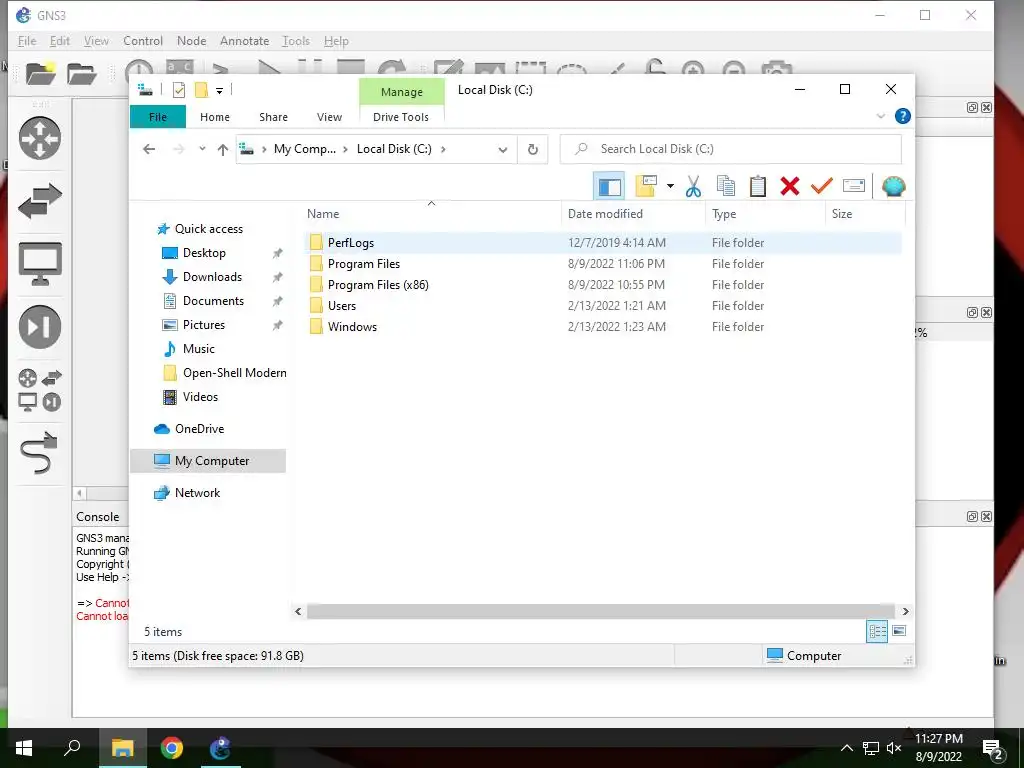Viewport: 1024px width, 768px height.
Task: Open the Home ribbon tab
Action: (215, 117)
